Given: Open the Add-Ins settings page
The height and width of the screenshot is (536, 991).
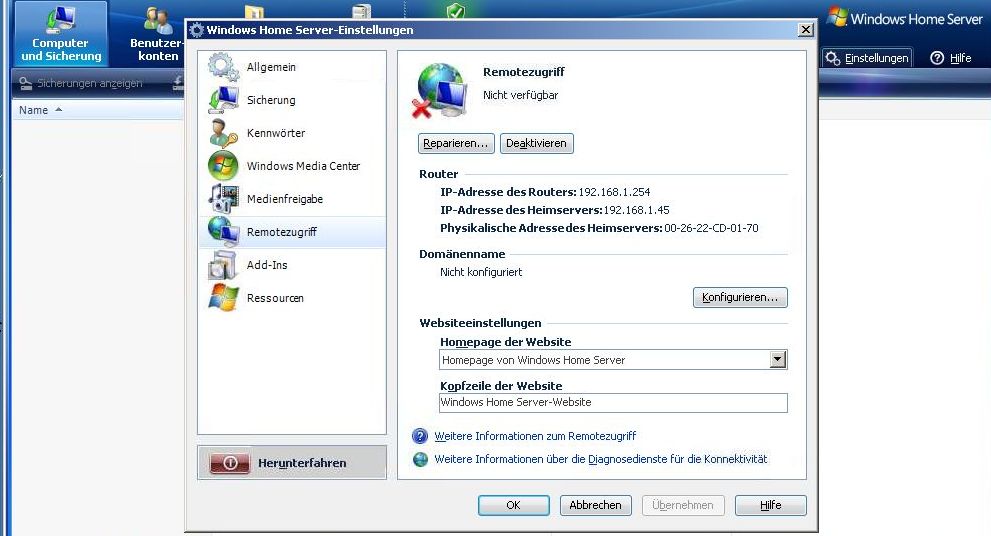Looking at the screenshot, I should click(292, 265).
